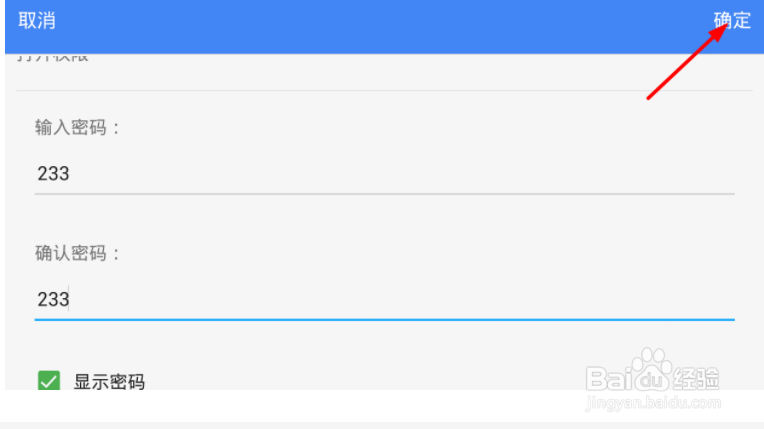Focus the 输入密码 password field
This screenshot has width=764, height=429.
click(384, 174)
